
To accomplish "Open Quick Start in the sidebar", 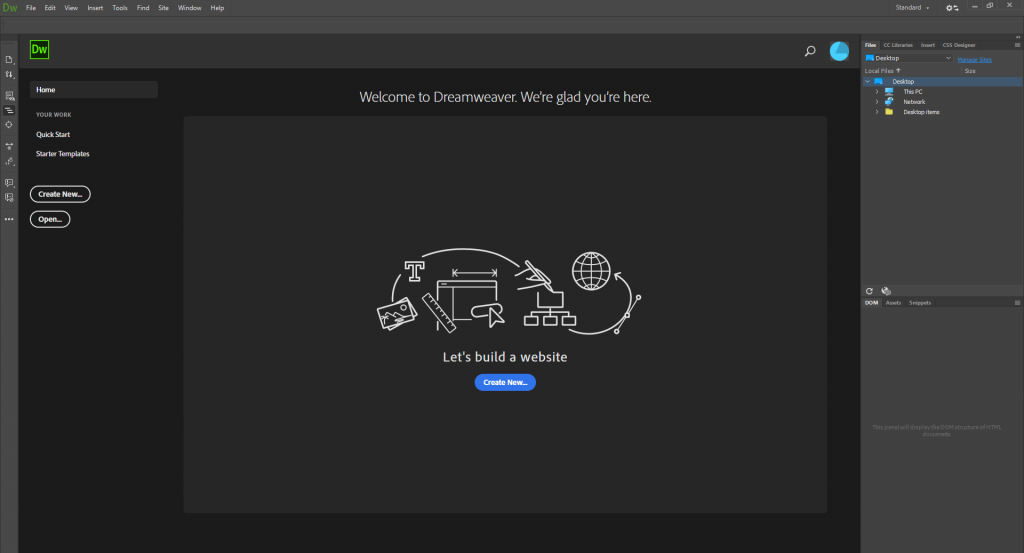I will pyautogui.click(x=53, y=134).
